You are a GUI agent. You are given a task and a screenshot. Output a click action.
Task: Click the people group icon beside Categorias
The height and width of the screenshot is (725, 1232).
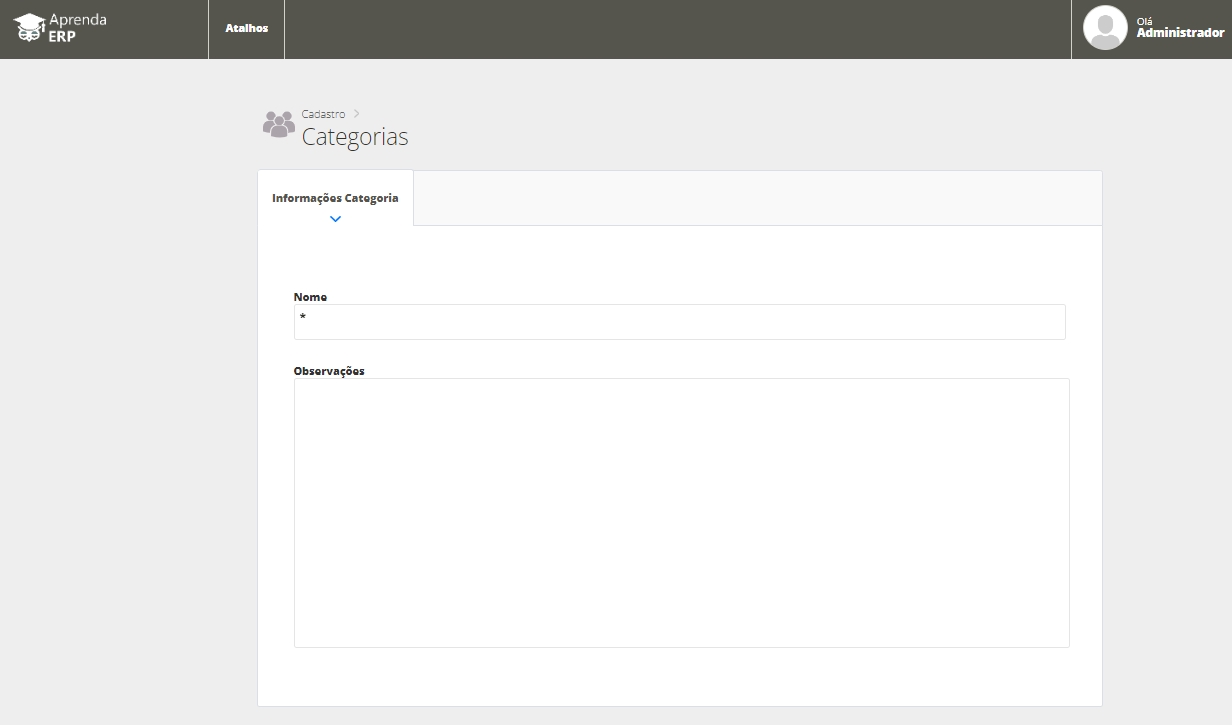point(278,125)
